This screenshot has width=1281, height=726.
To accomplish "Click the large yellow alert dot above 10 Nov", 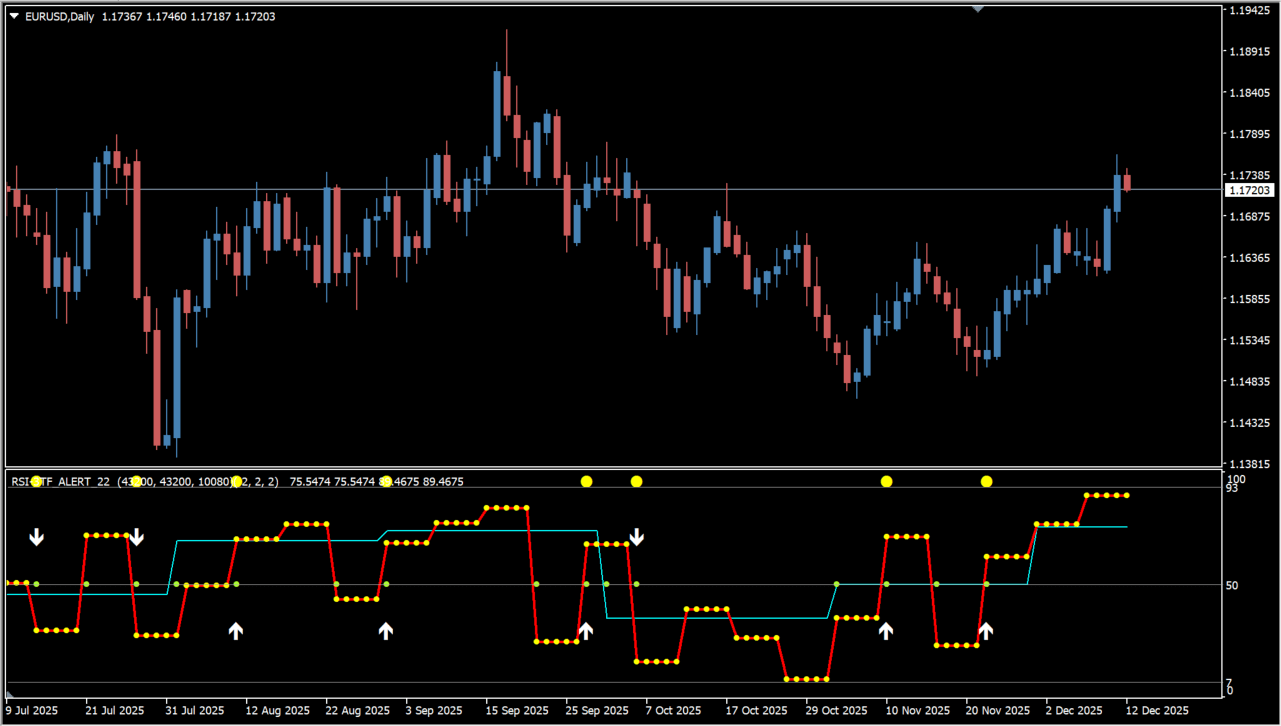I will coord(886,482).
